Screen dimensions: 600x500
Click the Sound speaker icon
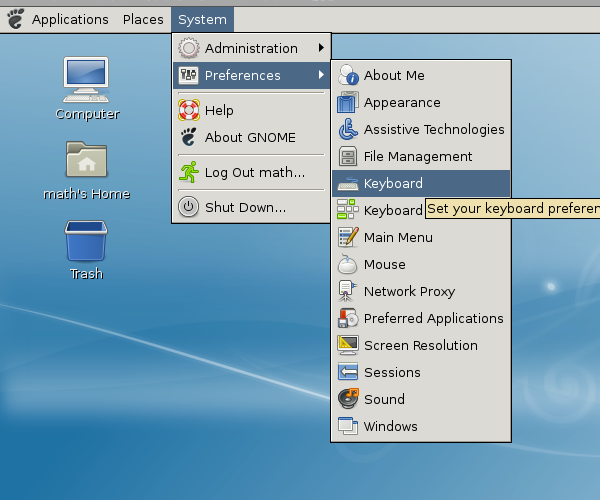click(x=347, y=399)
